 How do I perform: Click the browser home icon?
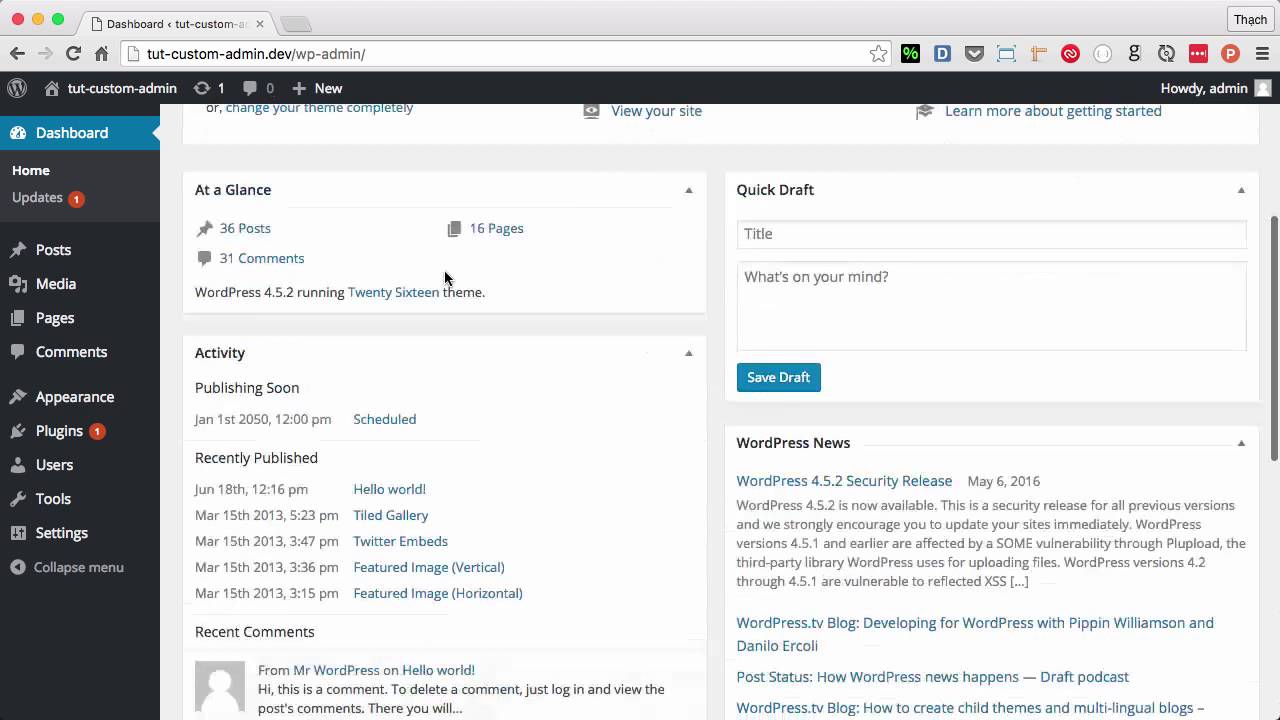pos(101,53)
